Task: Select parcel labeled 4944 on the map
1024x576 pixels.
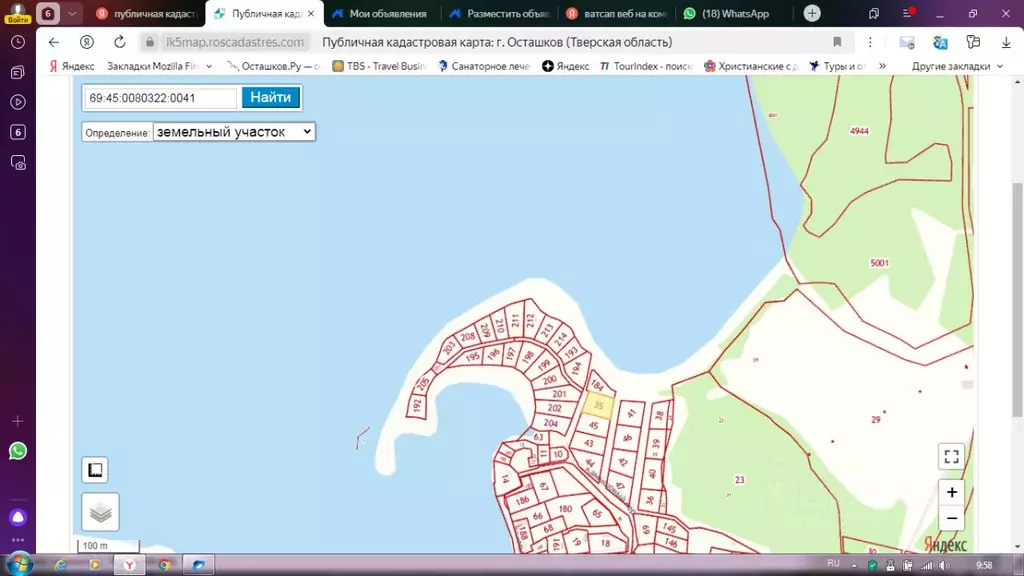Action: pos(859,131)
